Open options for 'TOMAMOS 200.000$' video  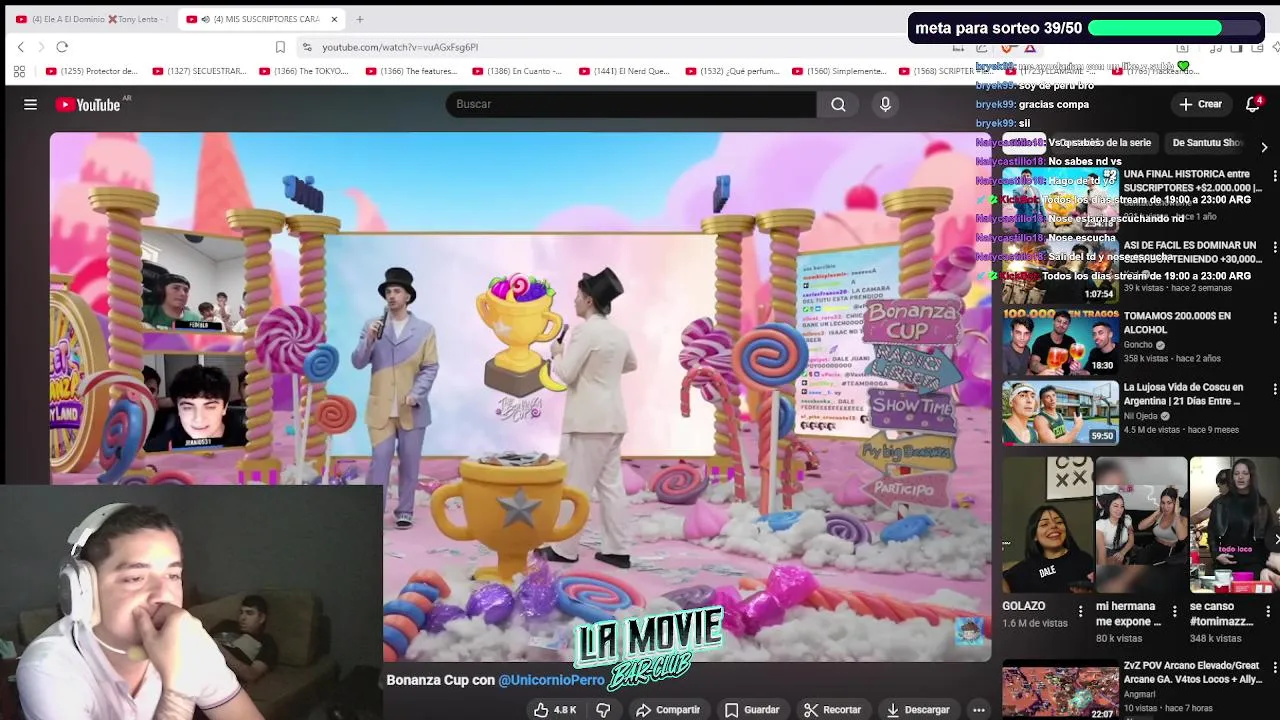click(1274, 318)
